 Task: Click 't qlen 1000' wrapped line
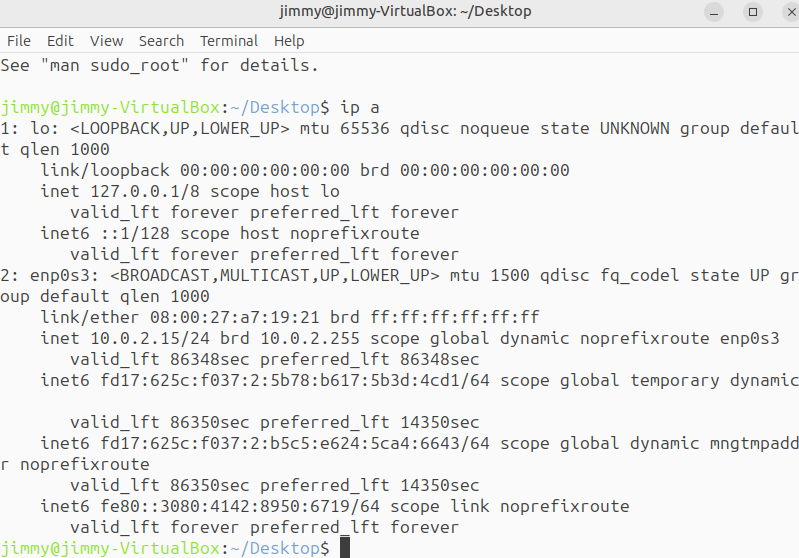pyautogui.click(x=55, y=150)
